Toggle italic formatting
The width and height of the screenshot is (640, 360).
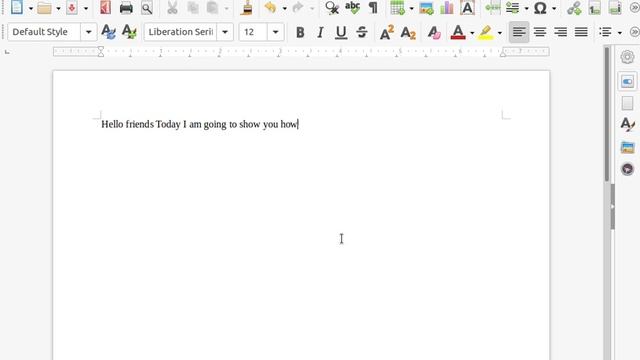[320, 32]
